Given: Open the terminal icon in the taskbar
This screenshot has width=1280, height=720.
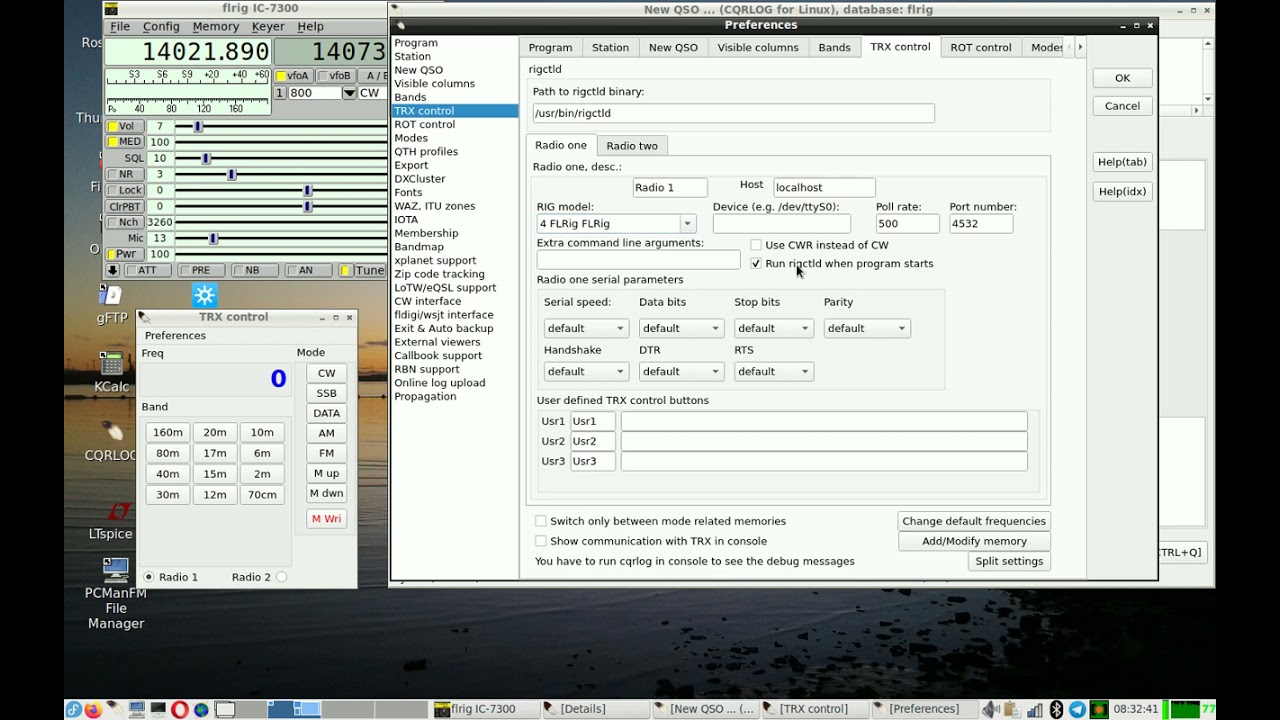Looking at the screenshot, I should point(158,710).
